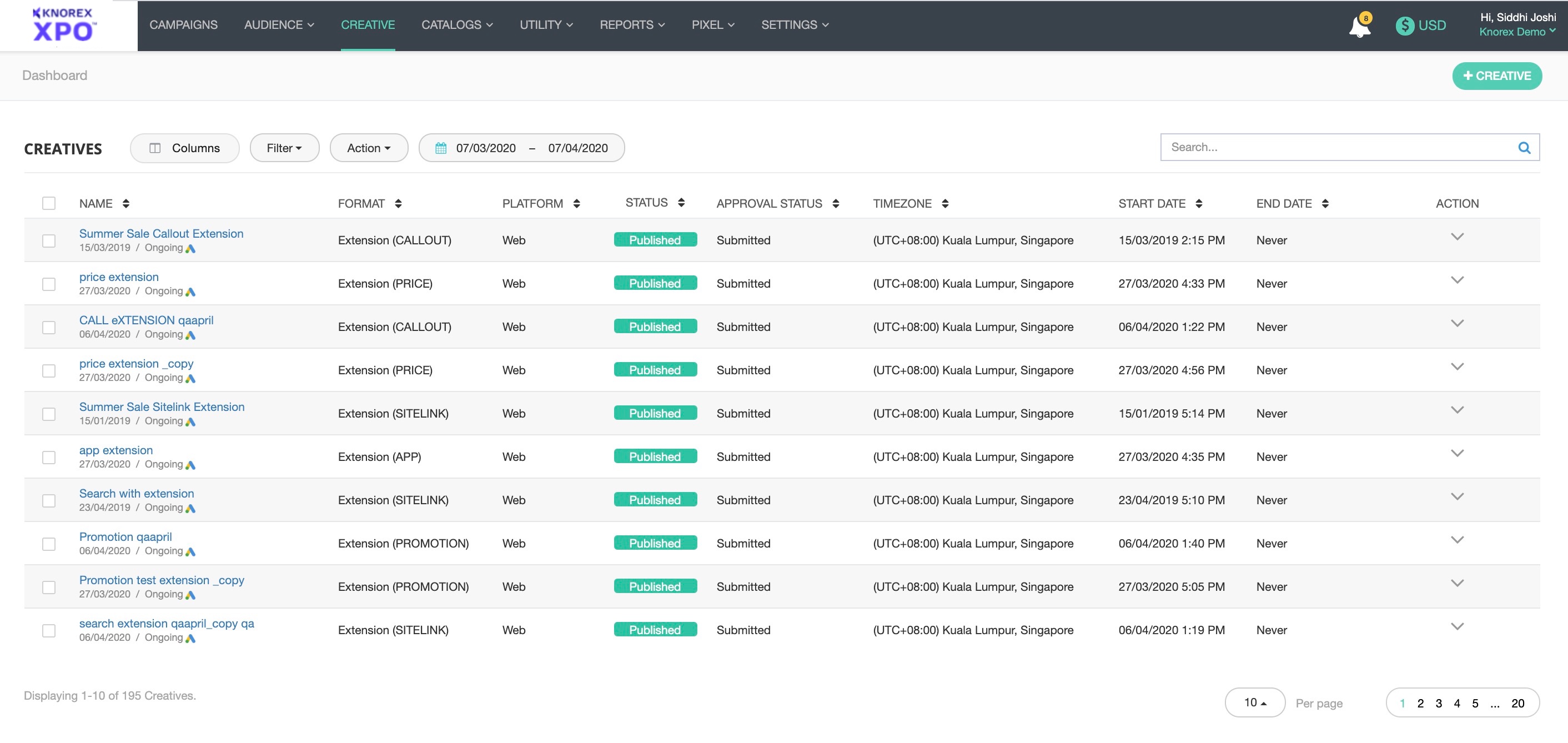Sort by APPROVAL STATUS column arrows
This screenshot has width=1568, height=743.
tap(836, 203)
